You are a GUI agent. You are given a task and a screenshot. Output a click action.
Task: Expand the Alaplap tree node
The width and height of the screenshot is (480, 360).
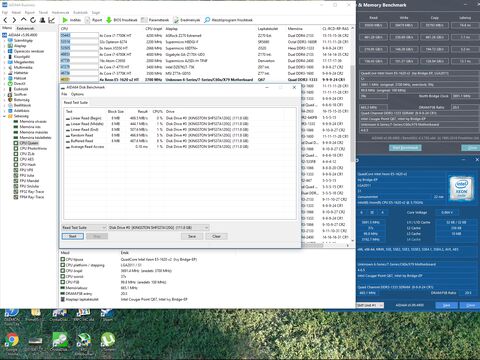tap(5, 46)
